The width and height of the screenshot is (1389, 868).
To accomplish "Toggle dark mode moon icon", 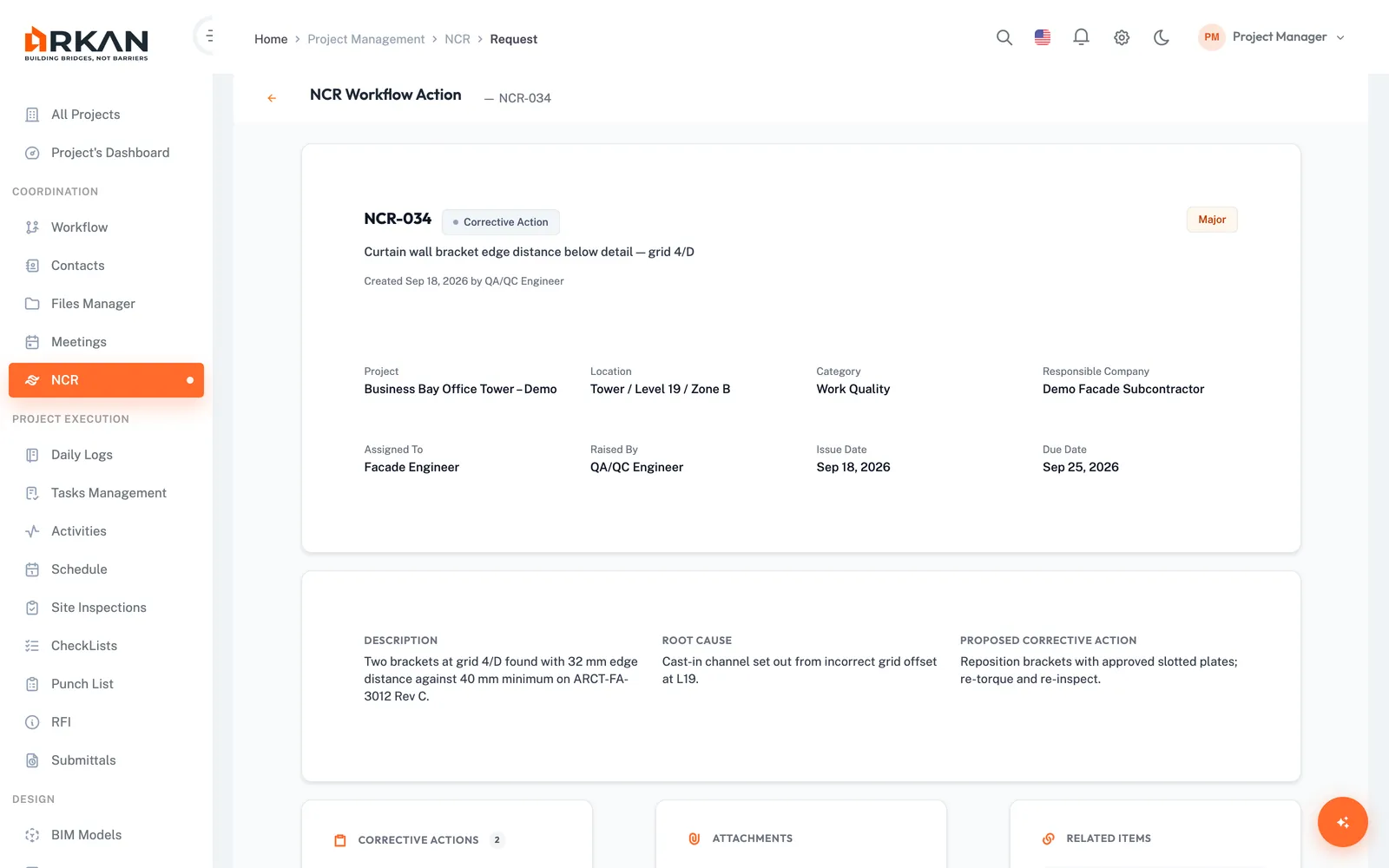I will [x=1162, y=37].
